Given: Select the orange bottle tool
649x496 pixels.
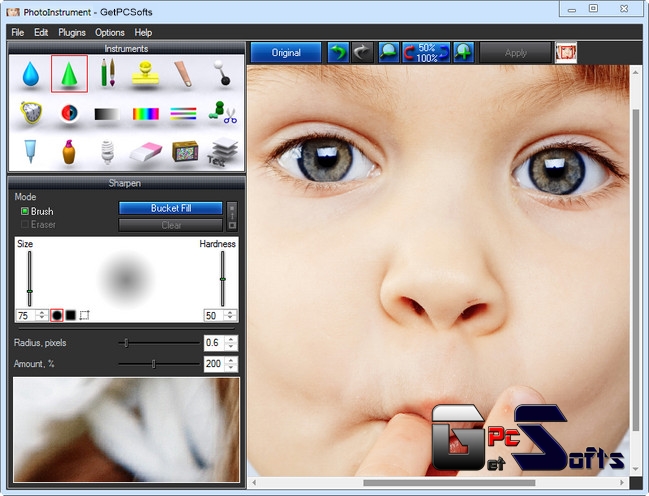Looking at the screenshot, I should coord(69,152).
